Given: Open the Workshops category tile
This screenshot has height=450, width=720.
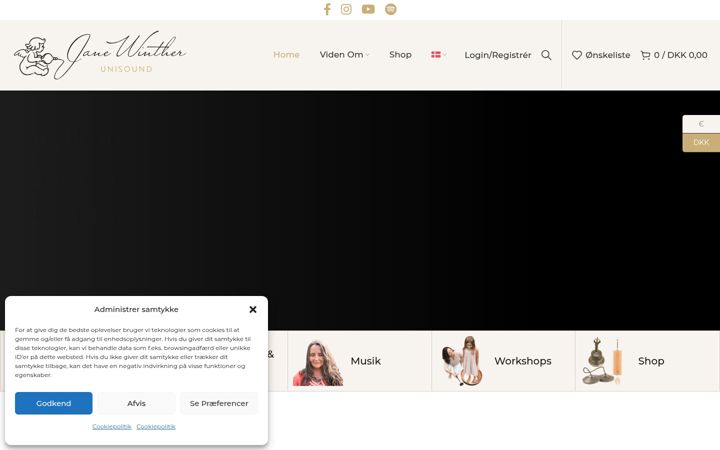Looking at the screenshot, I should (x=503, y=361).
